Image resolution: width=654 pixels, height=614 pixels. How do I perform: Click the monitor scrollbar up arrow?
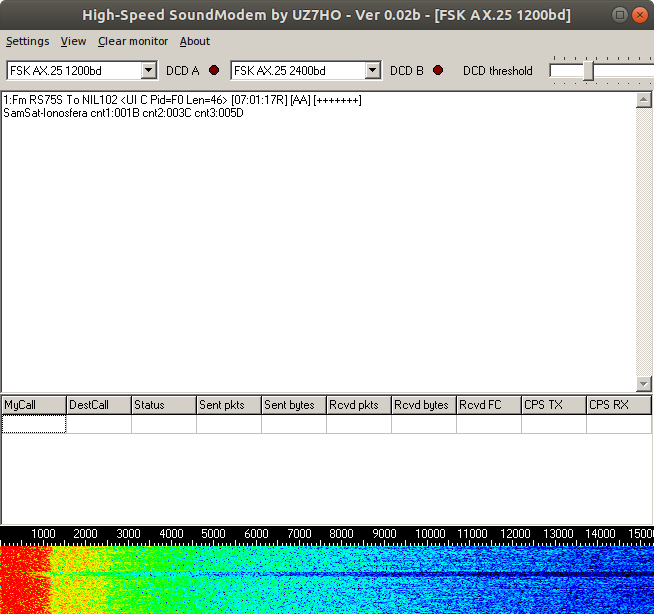click(x=643, y=100)
